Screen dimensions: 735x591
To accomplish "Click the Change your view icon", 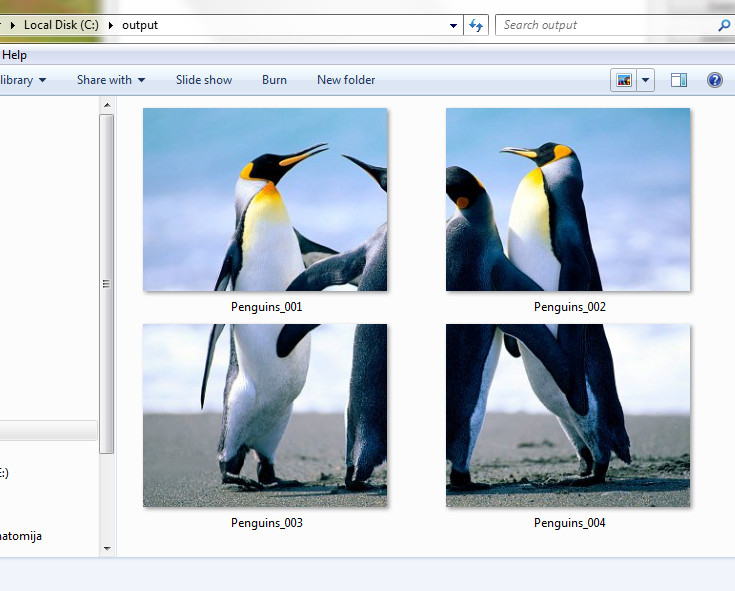I will coord(624,80).
